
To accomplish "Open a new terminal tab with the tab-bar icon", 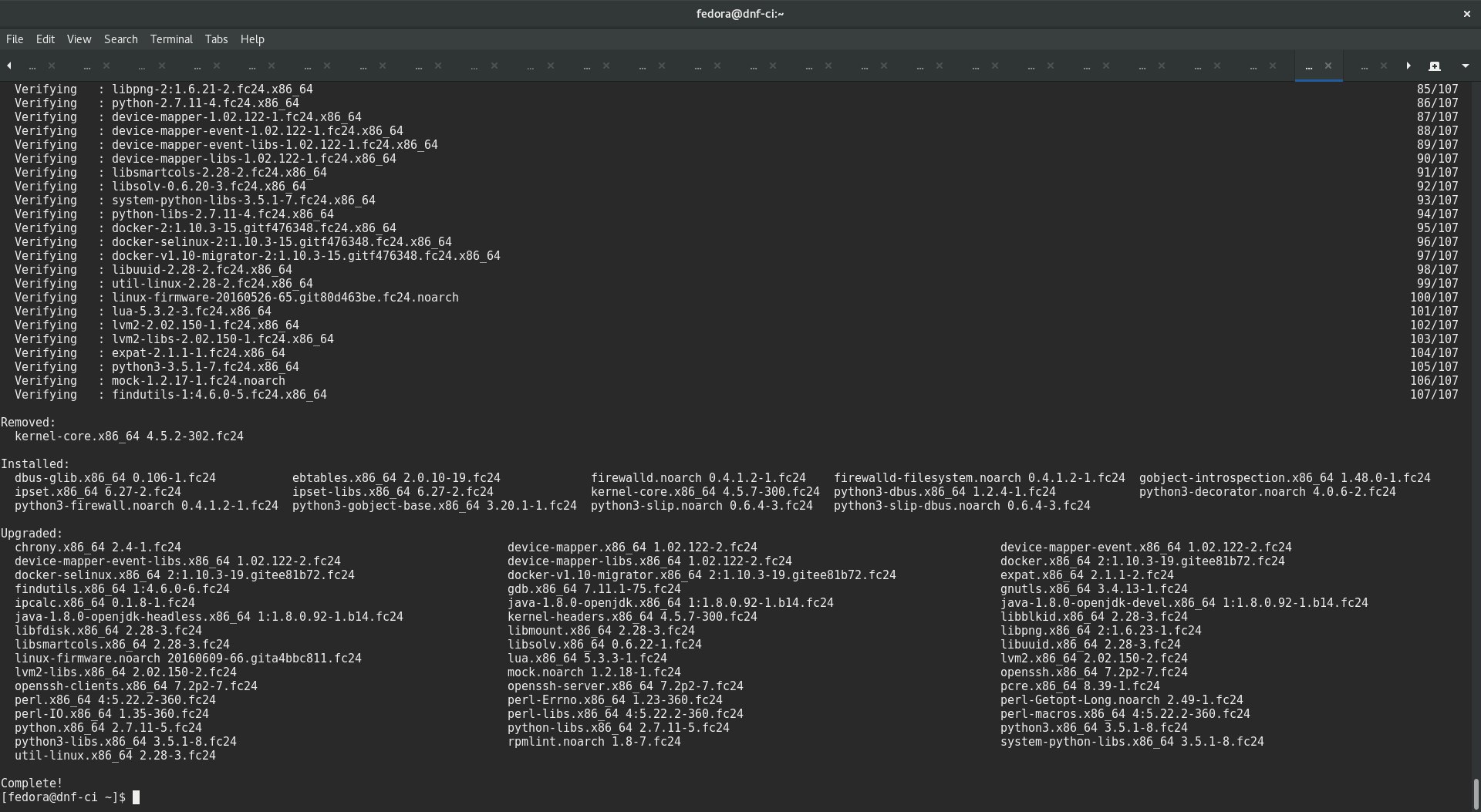I will coord(1434,66).
